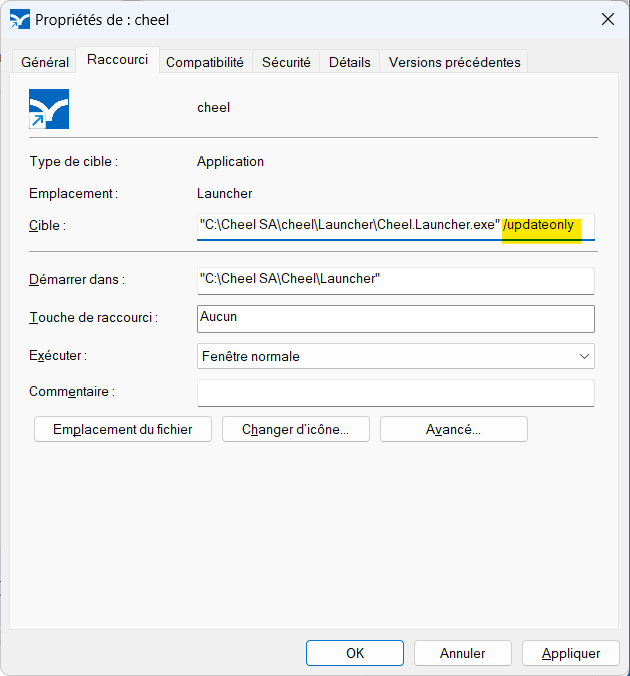630x676 pixels.
Task: Click the cheel name text
Action: pyautogui.click(x=213, y=107)
